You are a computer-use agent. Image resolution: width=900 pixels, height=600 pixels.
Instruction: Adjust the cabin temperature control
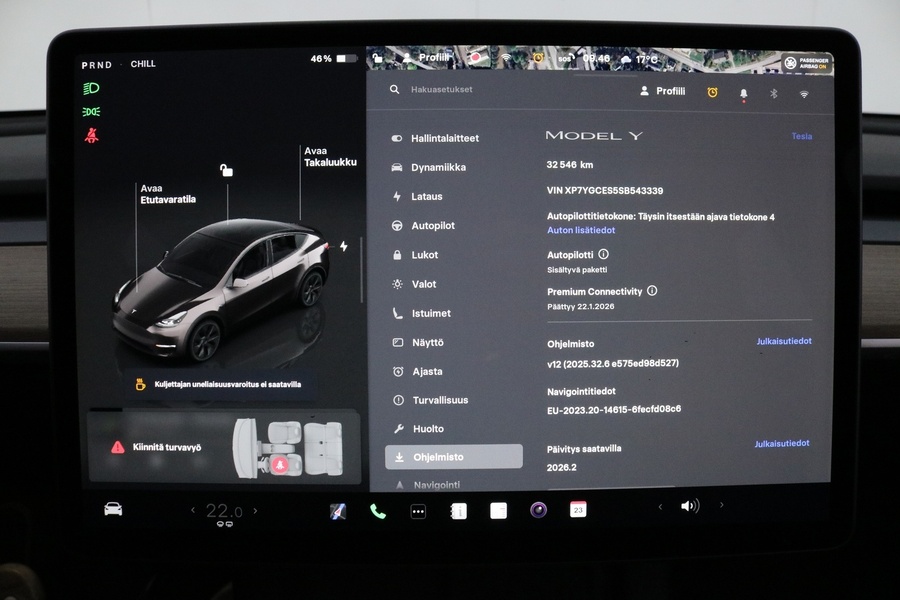click(x=222, y=508)
